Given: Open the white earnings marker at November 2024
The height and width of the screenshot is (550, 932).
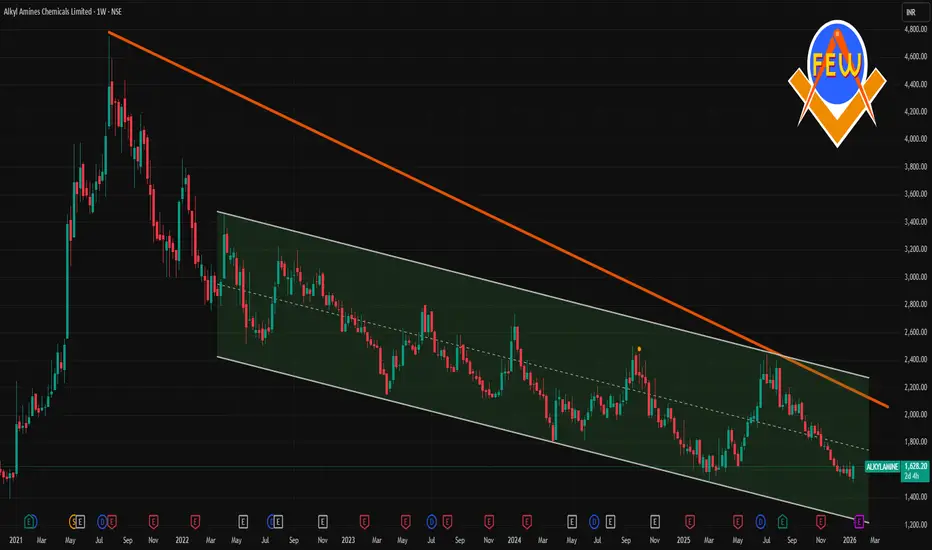Looking at the screenshot, I should click(654, 521).
